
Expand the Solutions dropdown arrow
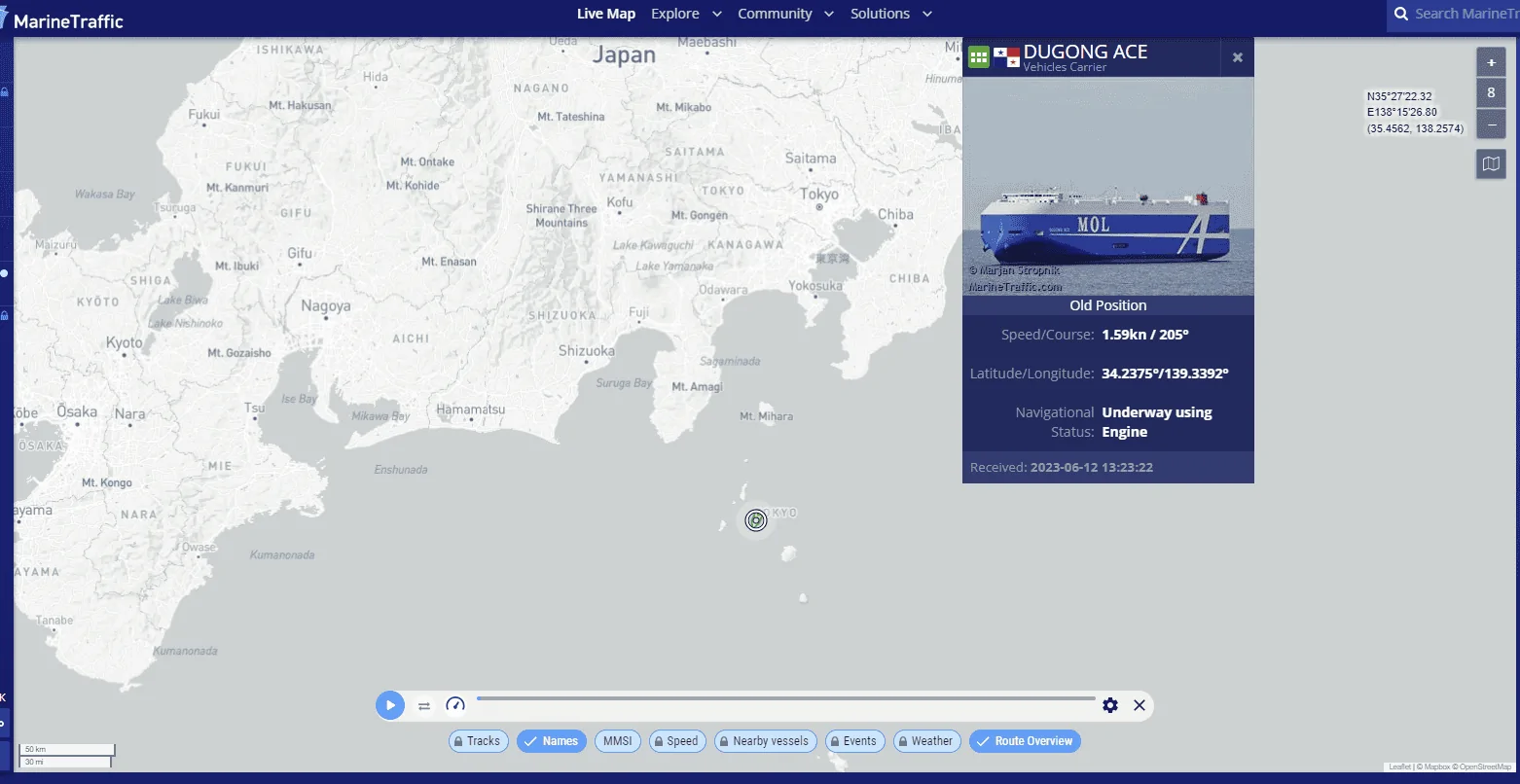pos(927,14)
